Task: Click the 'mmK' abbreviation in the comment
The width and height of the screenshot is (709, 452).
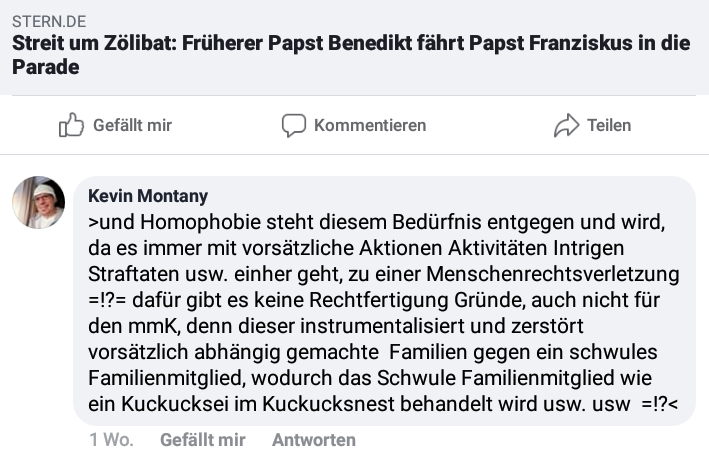Action: pos(154,326)
